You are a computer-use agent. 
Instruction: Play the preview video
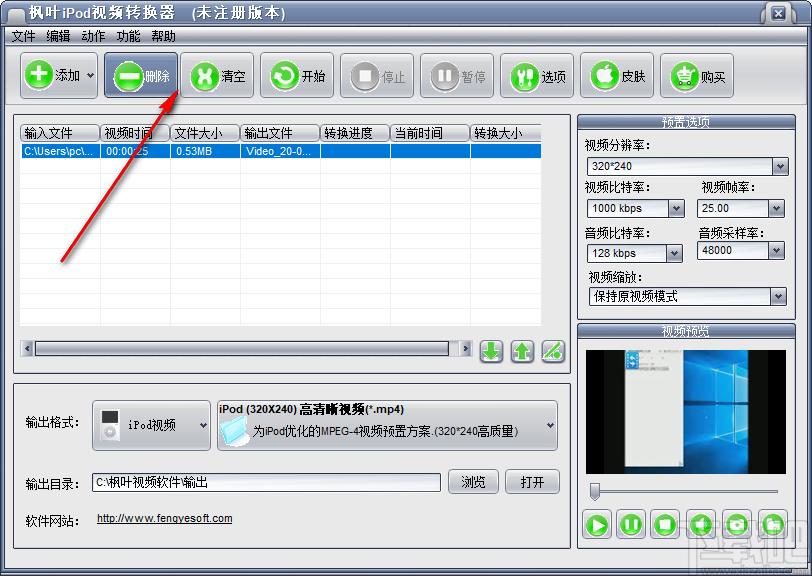(597, 525)
